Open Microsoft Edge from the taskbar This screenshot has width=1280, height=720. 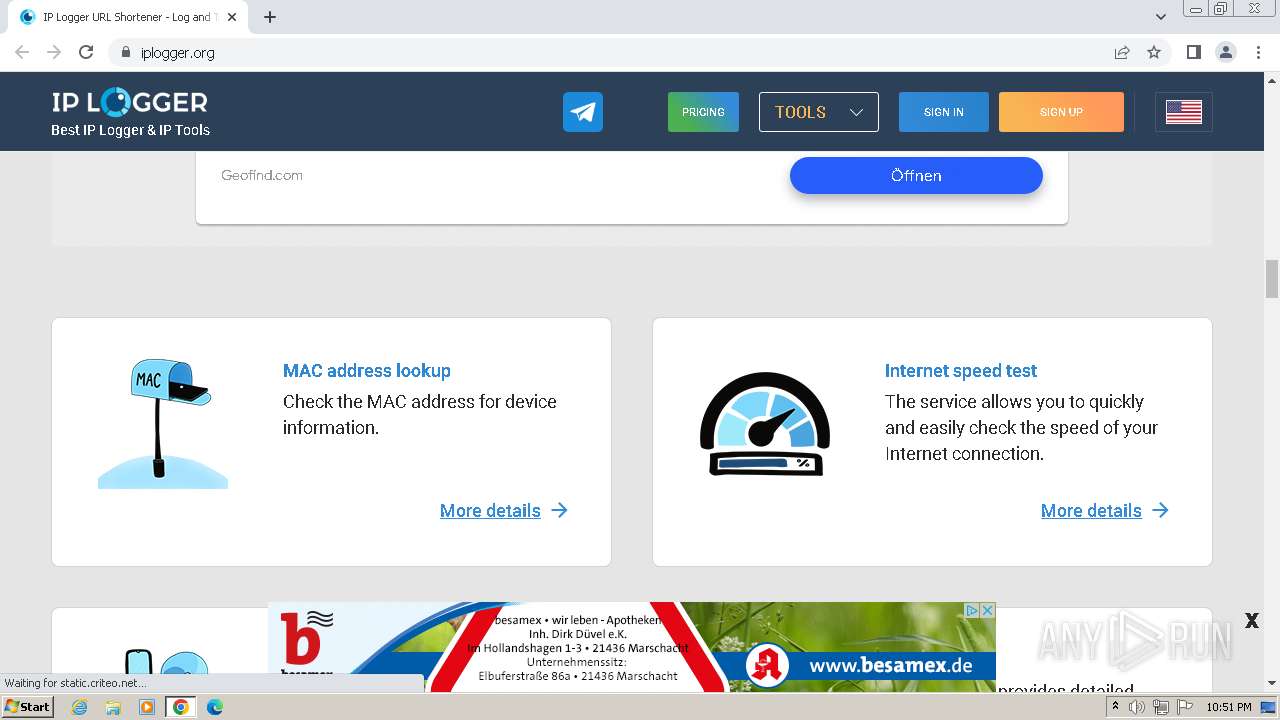pos(215,706)
